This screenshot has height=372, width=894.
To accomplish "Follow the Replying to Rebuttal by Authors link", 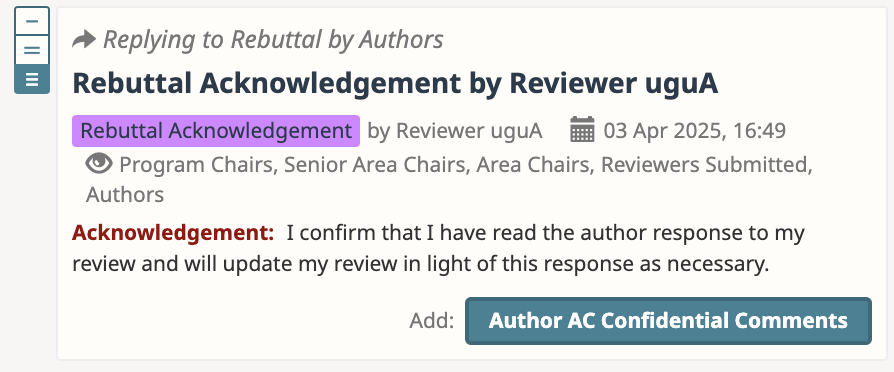I will pyautogui.click(x=273, y=39).
